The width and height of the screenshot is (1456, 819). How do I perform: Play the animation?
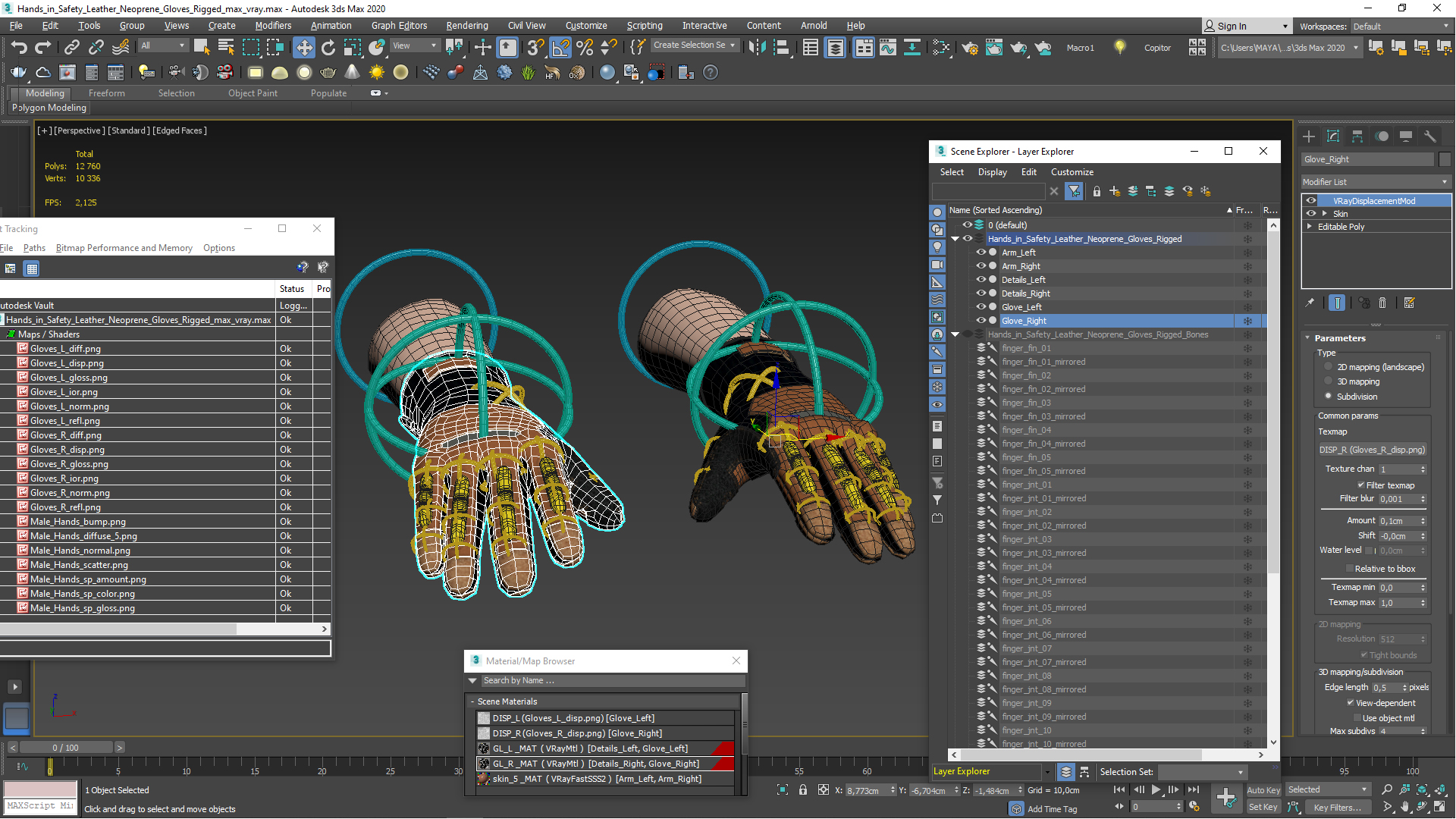point(1156,789)
